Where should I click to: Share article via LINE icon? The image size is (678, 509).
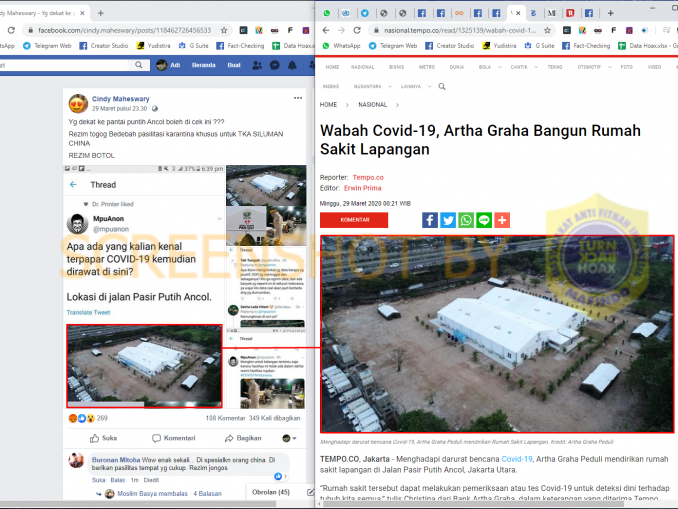point(484,220)
